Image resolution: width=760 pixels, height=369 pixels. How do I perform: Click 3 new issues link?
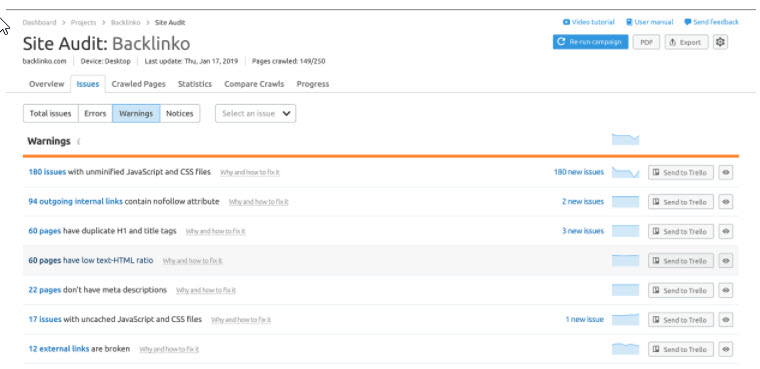click(583, 231)
